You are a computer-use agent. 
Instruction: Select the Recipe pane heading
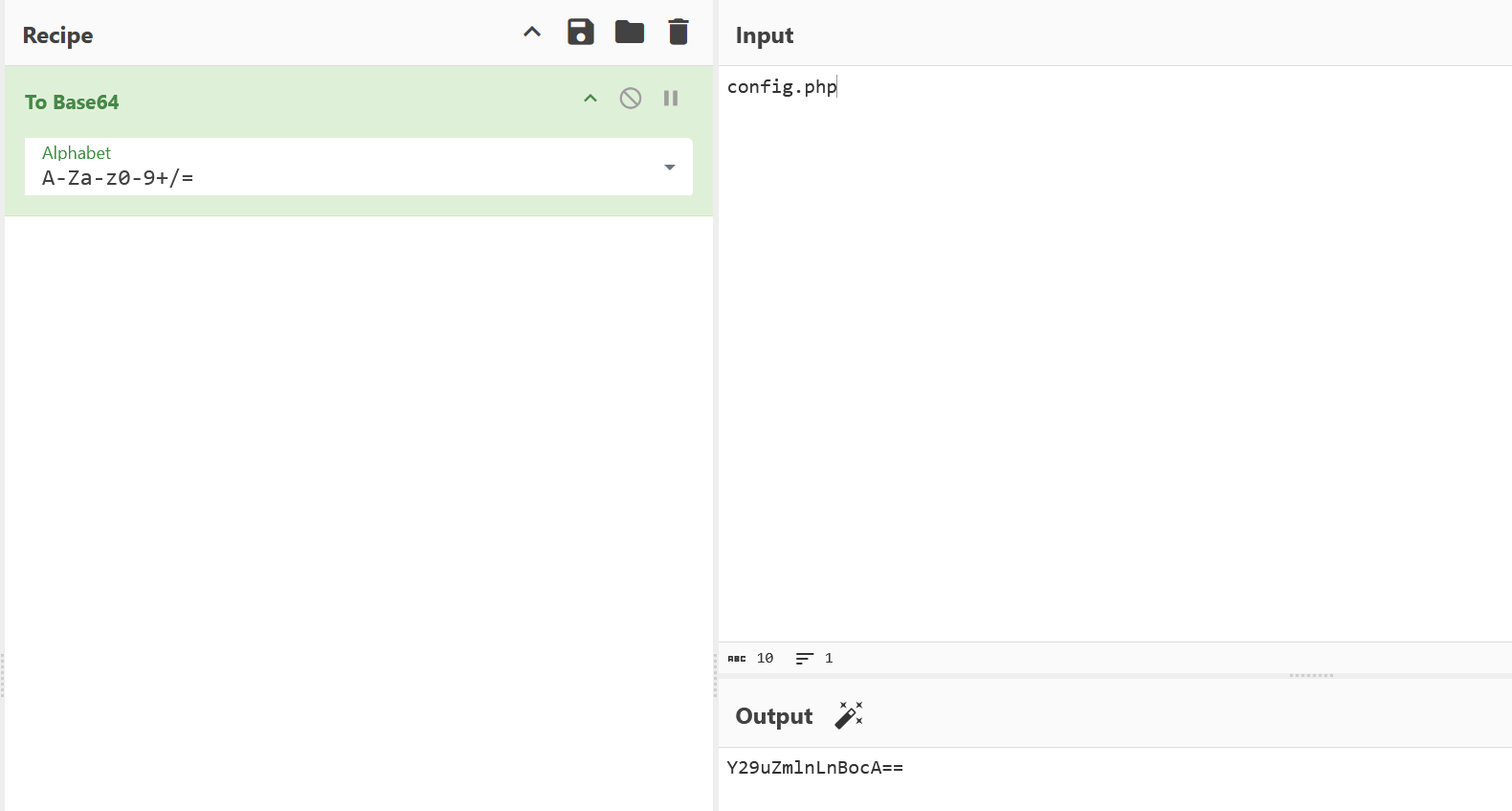[x=58, y=35]
